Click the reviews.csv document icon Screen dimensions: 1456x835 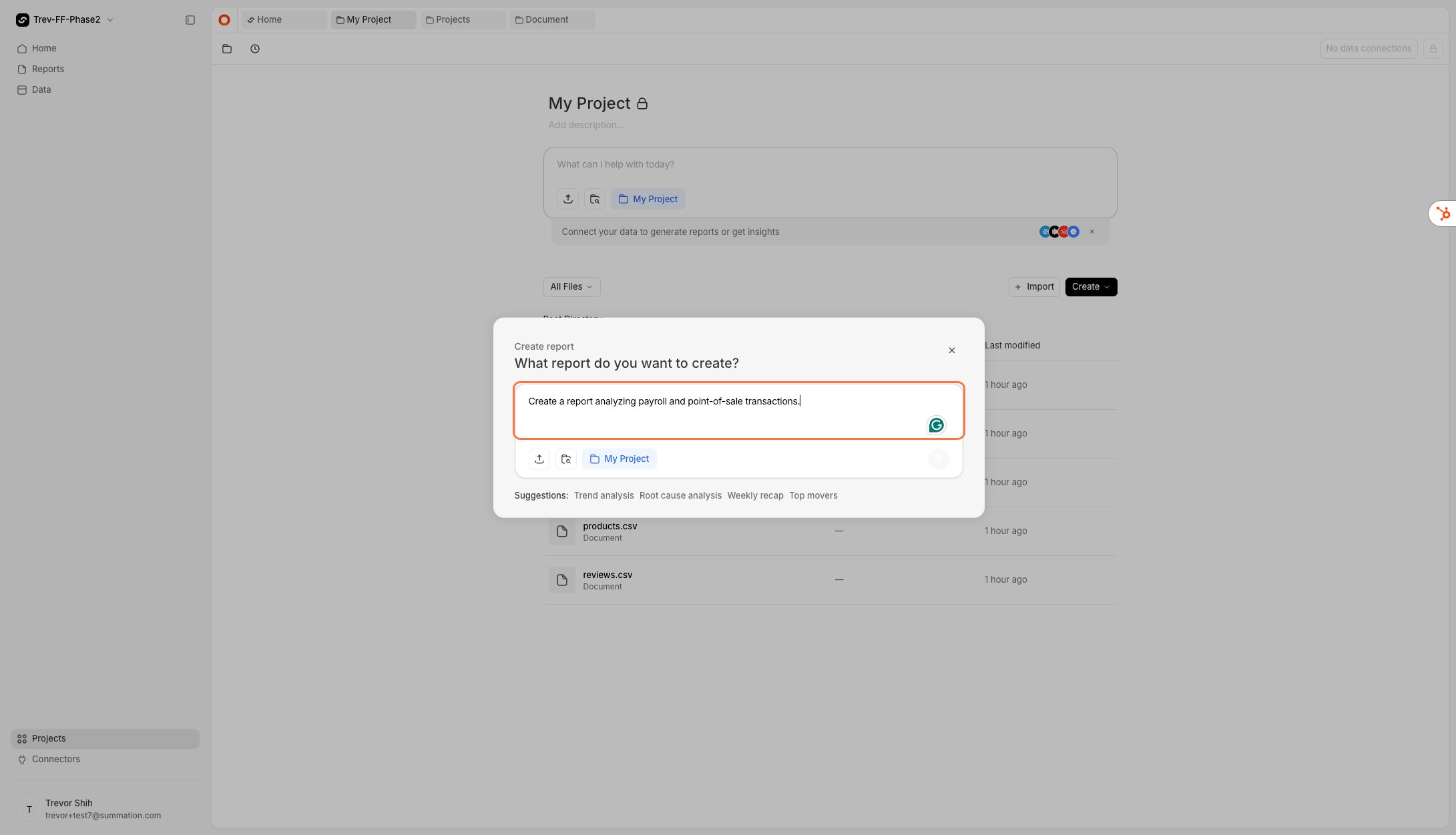[x=562, y=581]
